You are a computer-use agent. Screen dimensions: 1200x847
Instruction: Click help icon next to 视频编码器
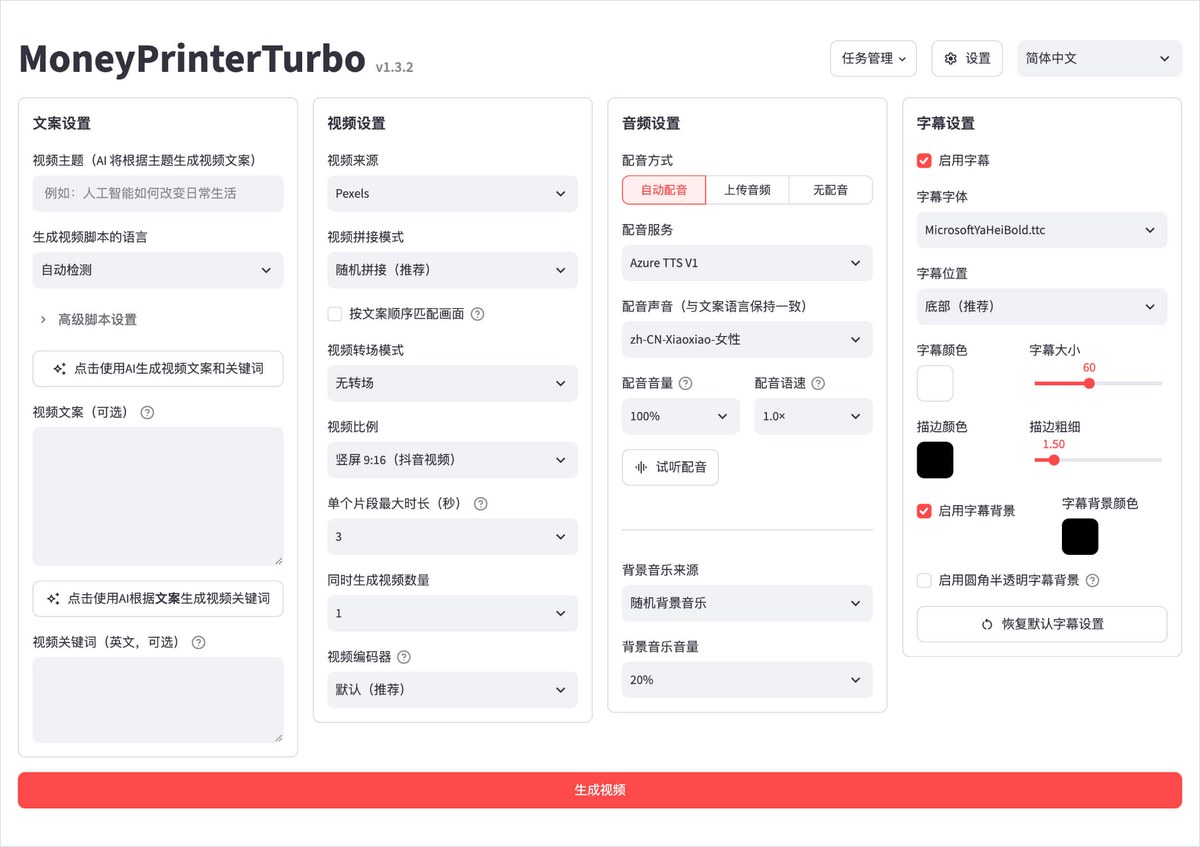404,657
